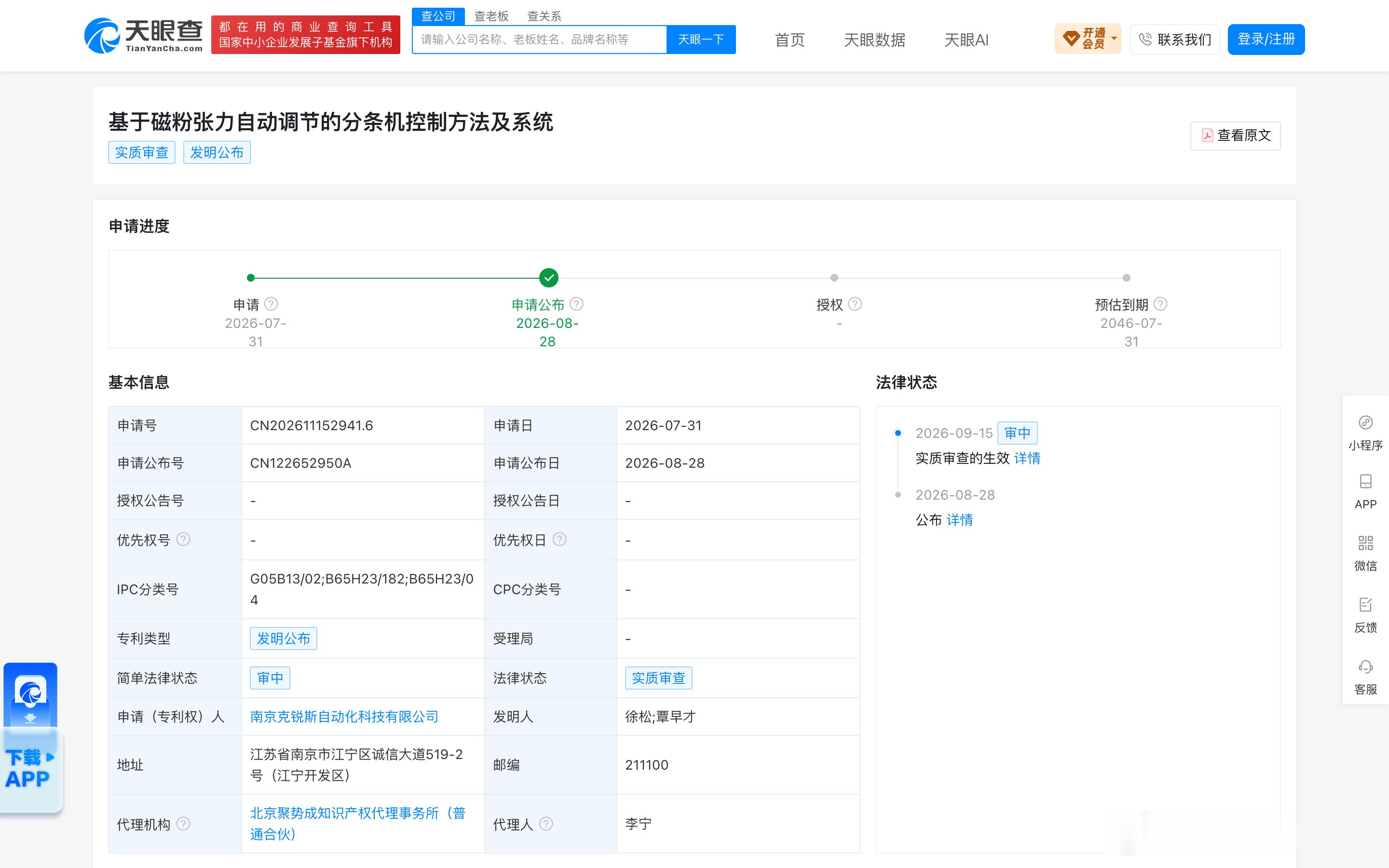1389x868 pixels.
Task: Select the 查公司 search tab
Action: point(438,16)
